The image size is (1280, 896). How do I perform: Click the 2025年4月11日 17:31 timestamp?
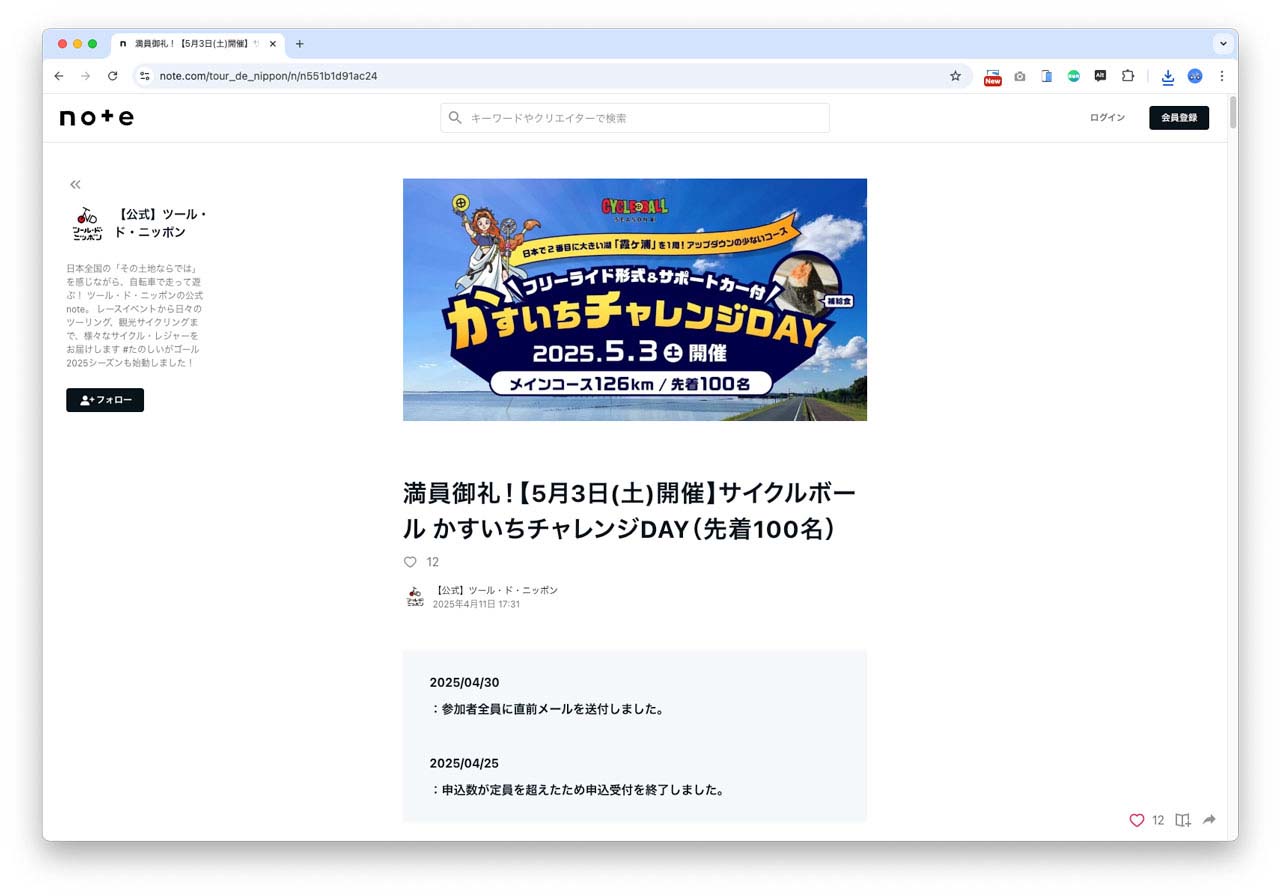click(x=476, y=604)
